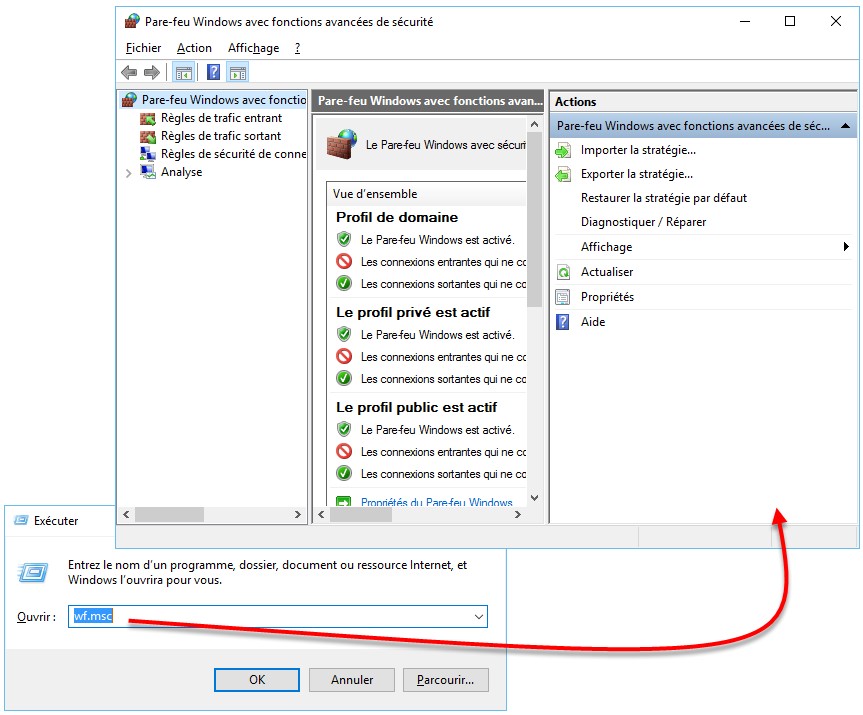
Task: Click the blue help toolbar icon
Action: [x=213, y=72]
